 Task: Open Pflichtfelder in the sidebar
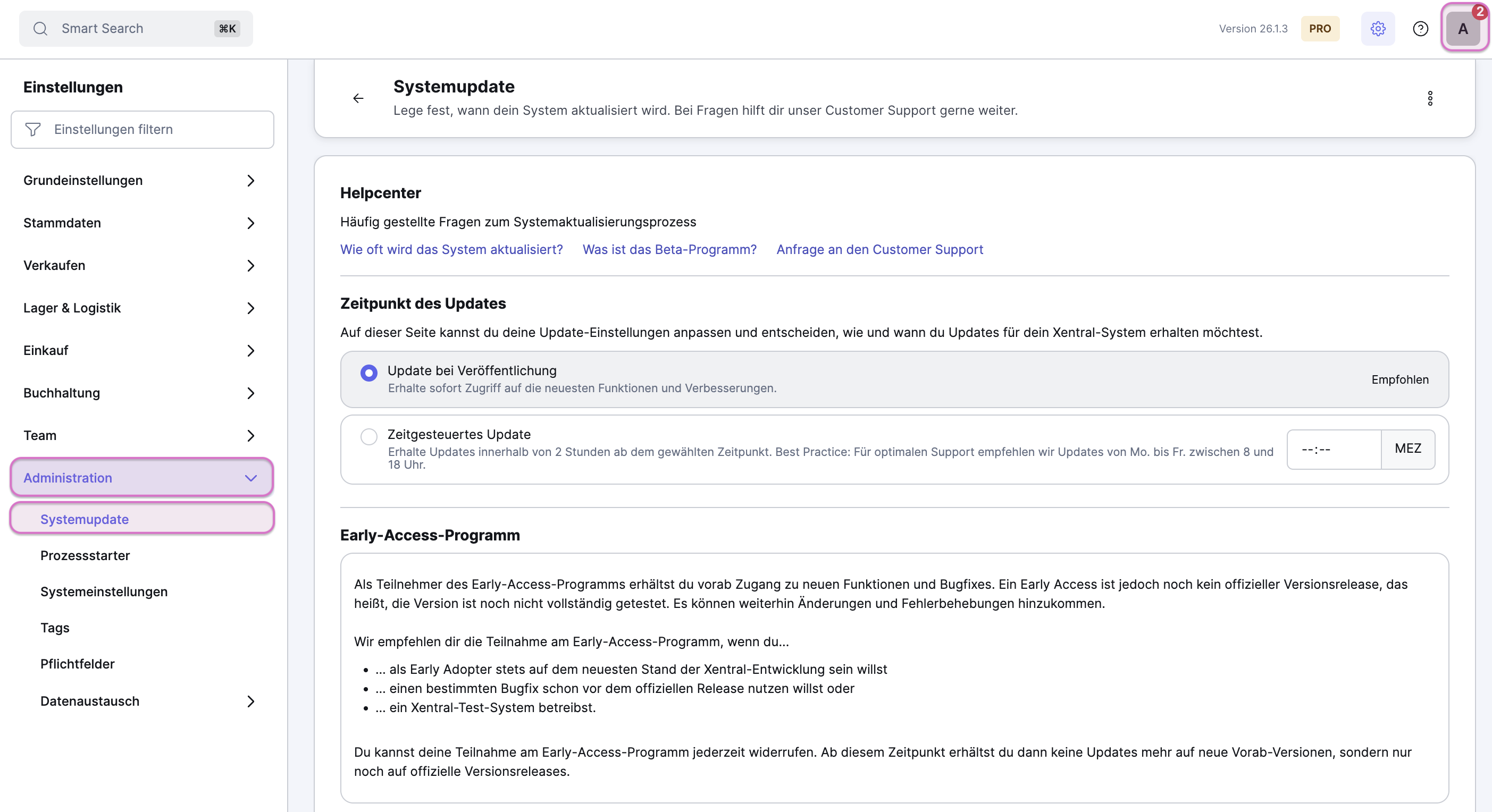coord(78,664)
